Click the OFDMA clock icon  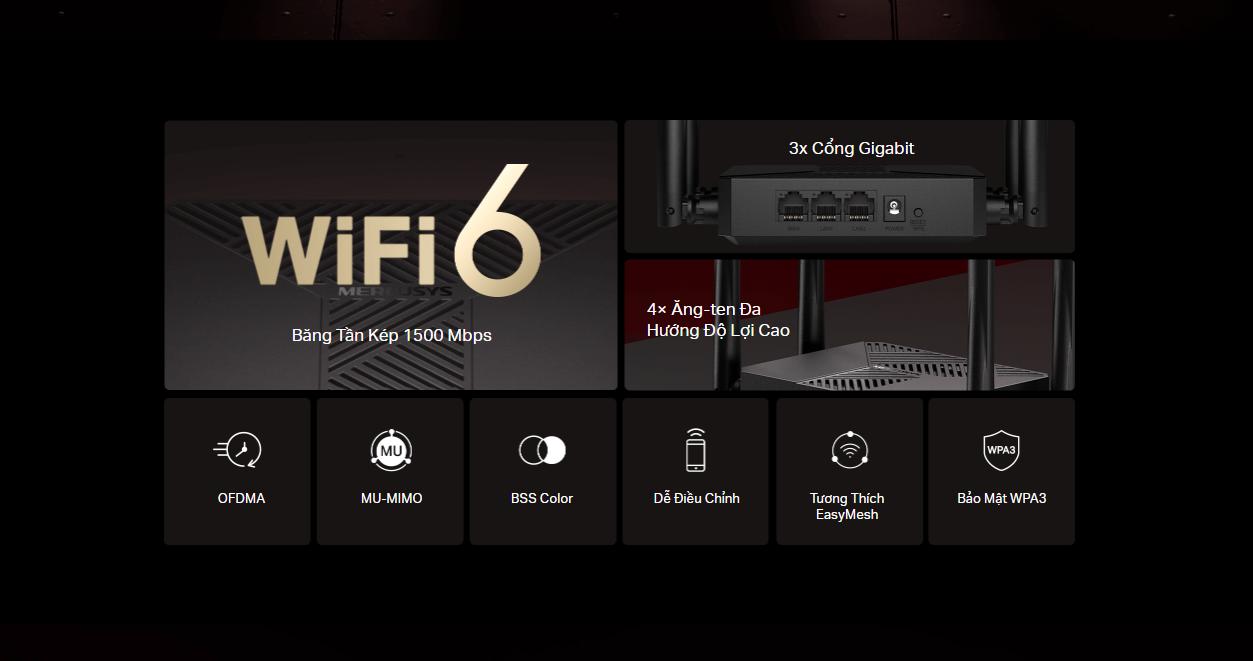238,450
